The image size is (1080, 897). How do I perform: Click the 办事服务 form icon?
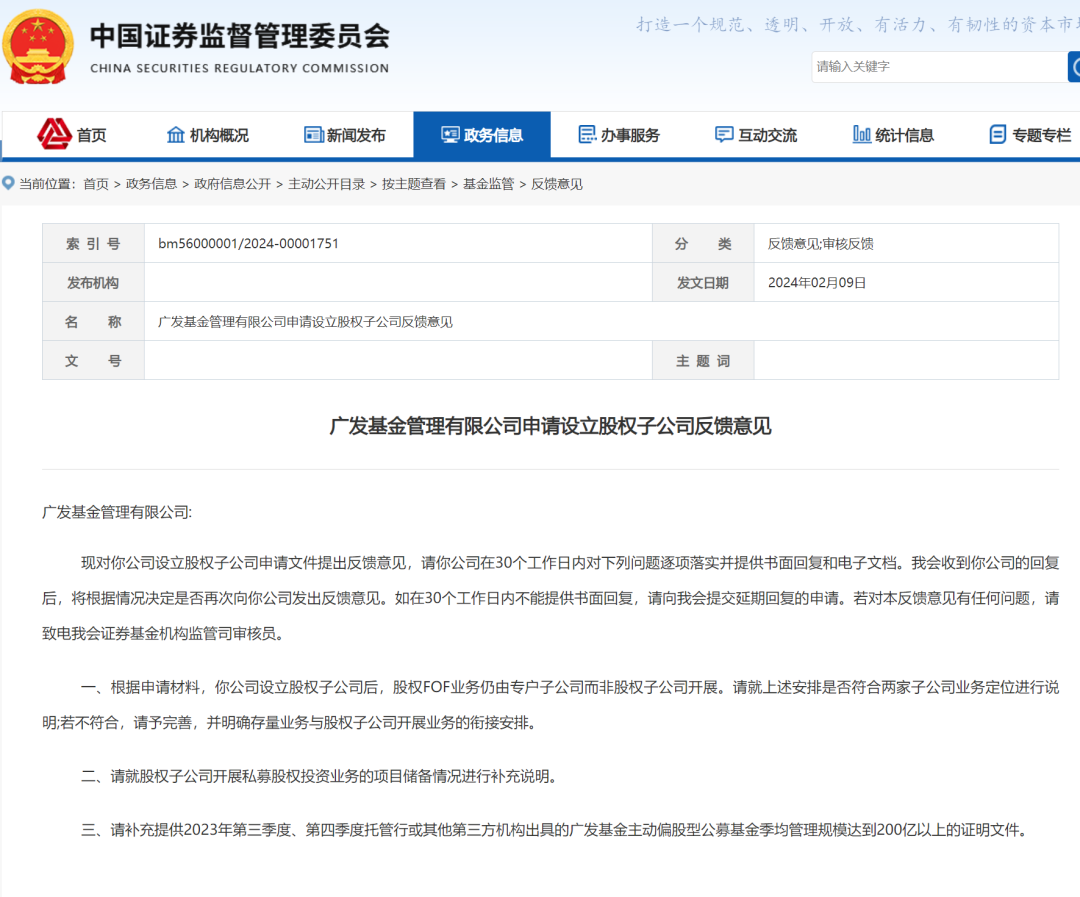(588, 134)
